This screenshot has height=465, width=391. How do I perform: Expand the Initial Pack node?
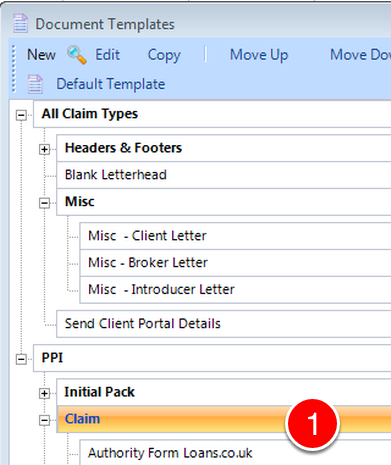44,393
